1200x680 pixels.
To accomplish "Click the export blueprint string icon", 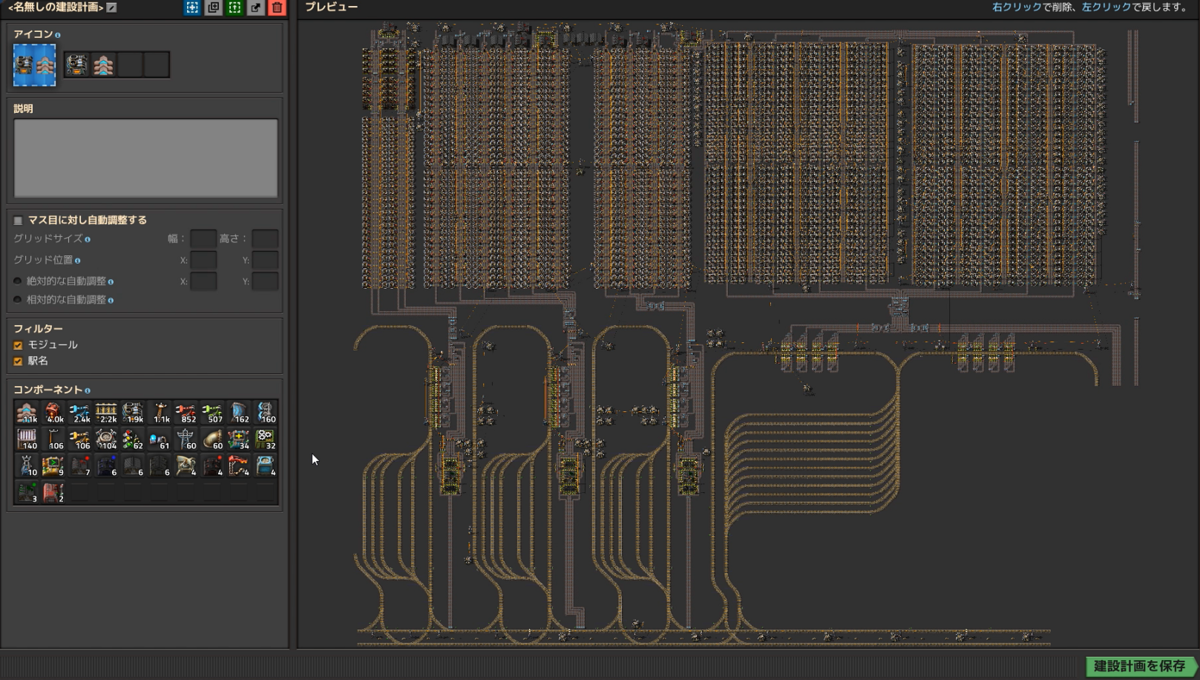I will click(256, 8).
